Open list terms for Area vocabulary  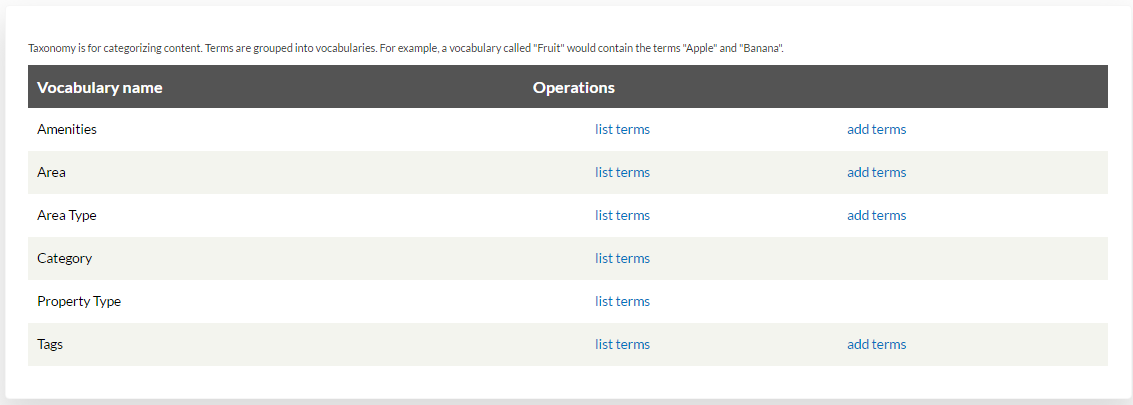tap(622, 172)
